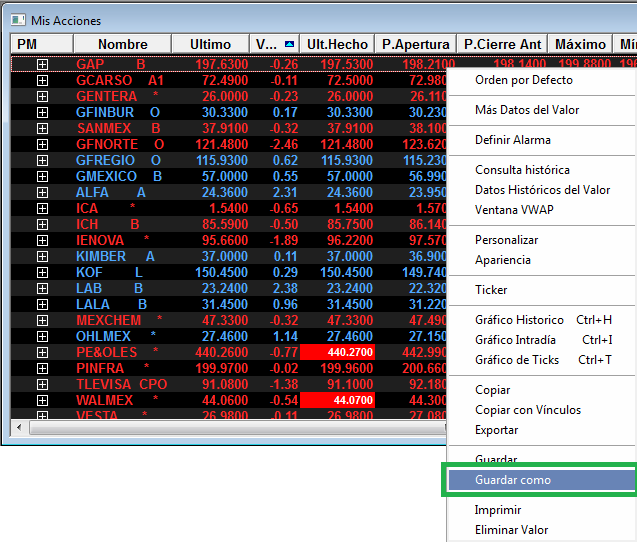Screen dimensions: 637x547
Task: Expand the LAB B row
Action: (x=42, y=289)
